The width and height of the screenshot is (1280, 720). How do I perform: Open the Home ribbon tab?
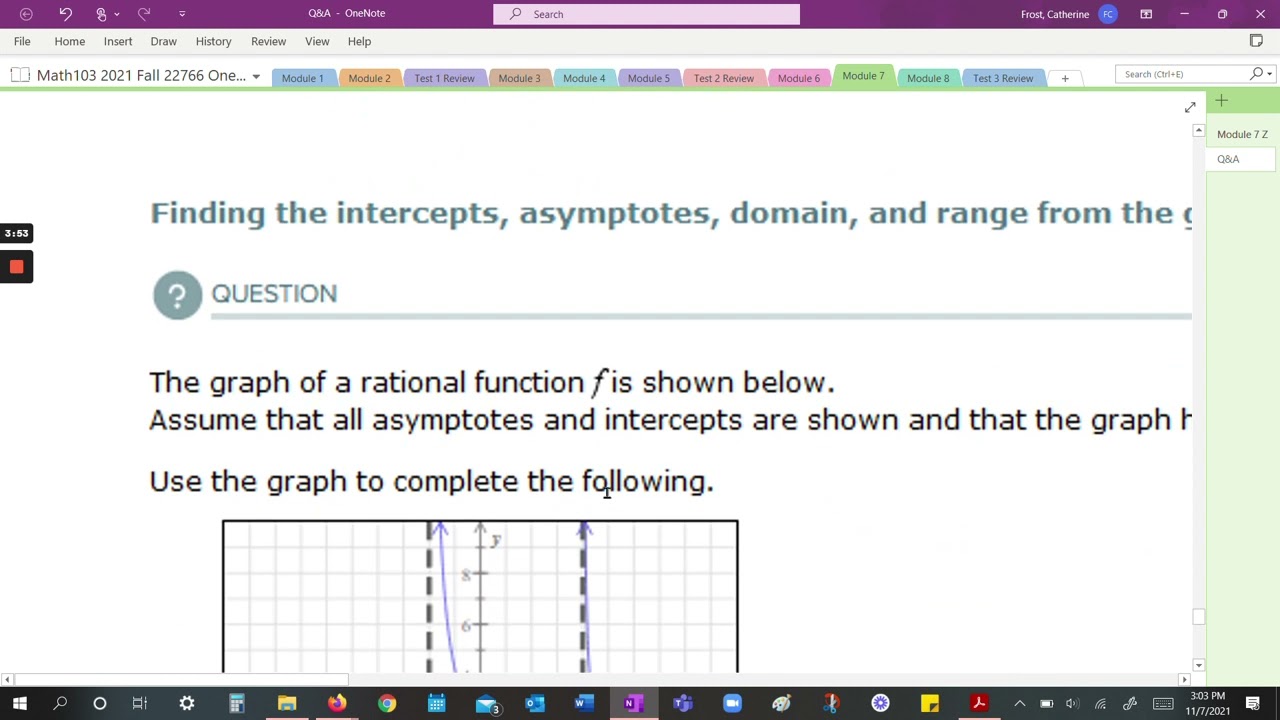[70, 42]
